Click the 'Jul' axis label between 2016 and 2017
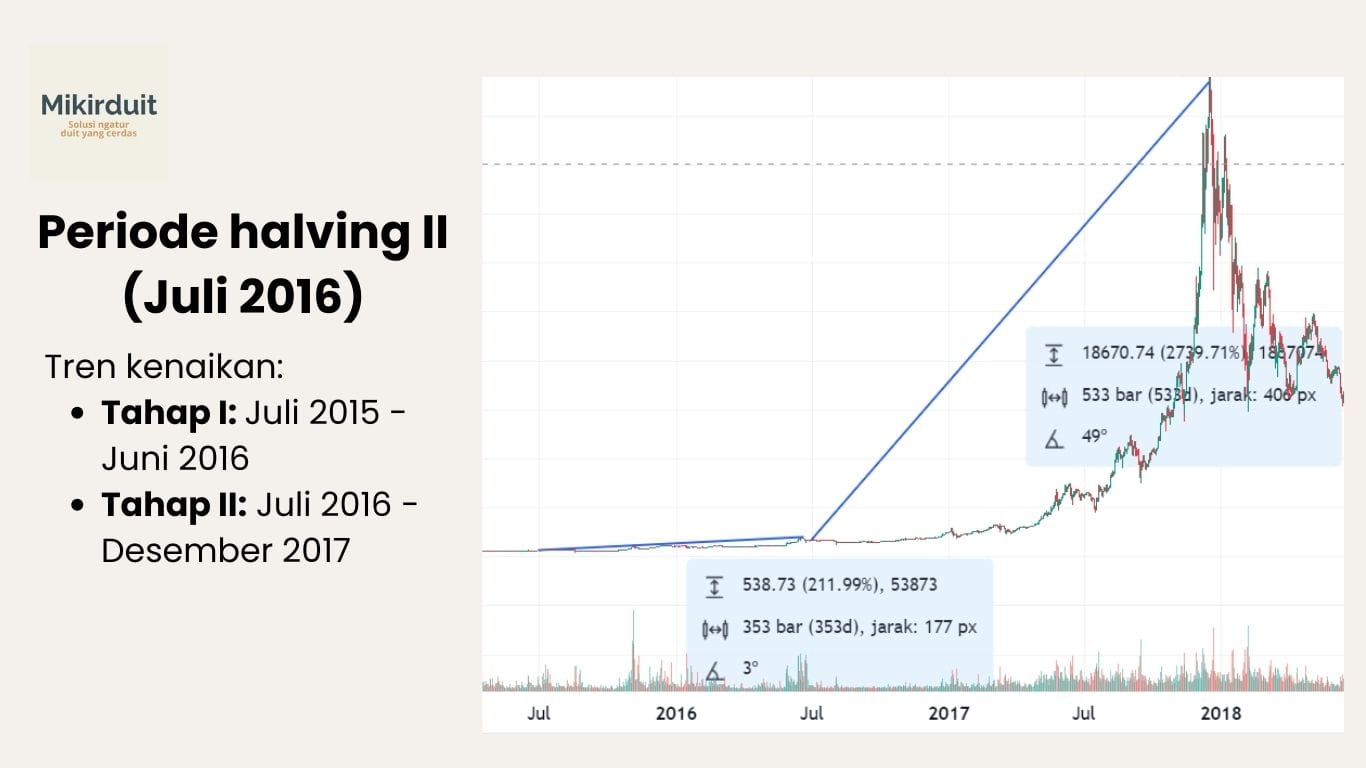Image resolution: width=1366 pixels, height=768 pixels. [x=812, y=714]
